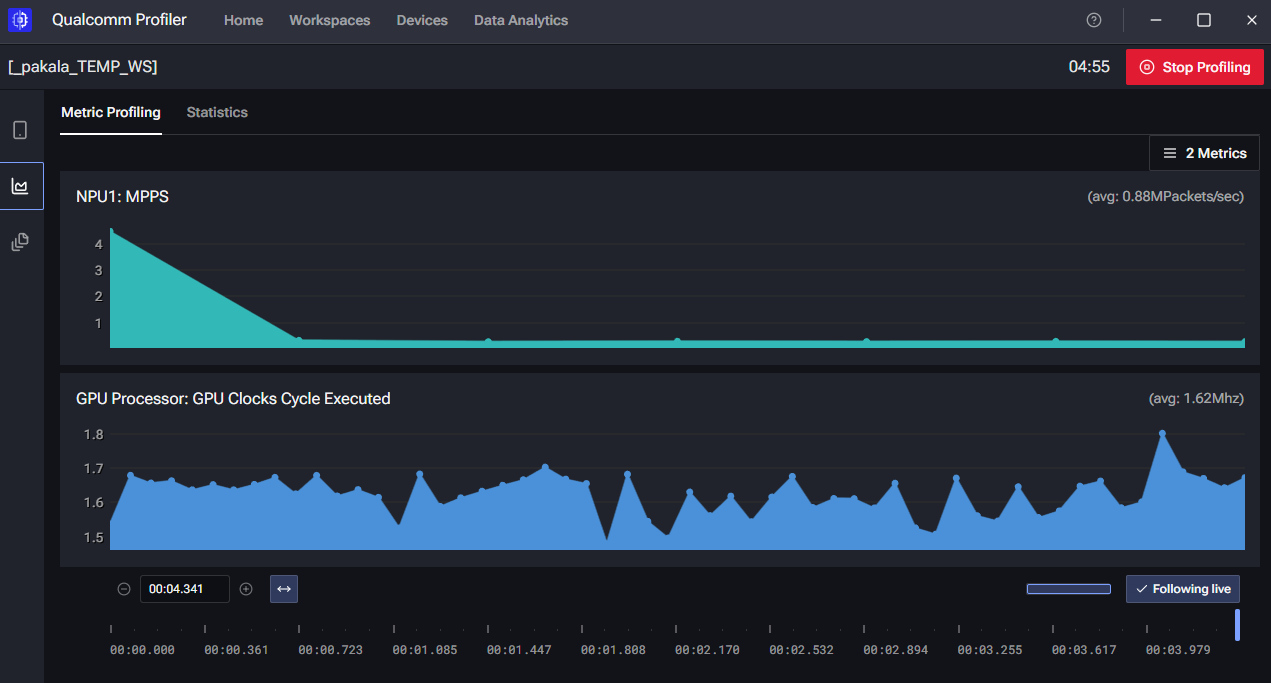Click the zoom out minus icon
1271x683 pixels.
coord(124,589)
